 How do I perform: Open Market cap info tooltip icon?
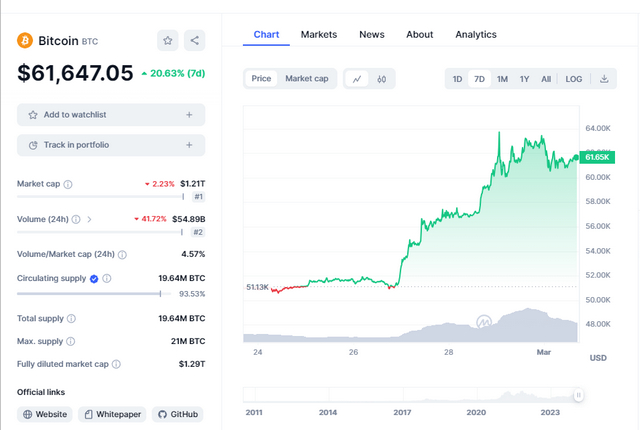point(68,184)
